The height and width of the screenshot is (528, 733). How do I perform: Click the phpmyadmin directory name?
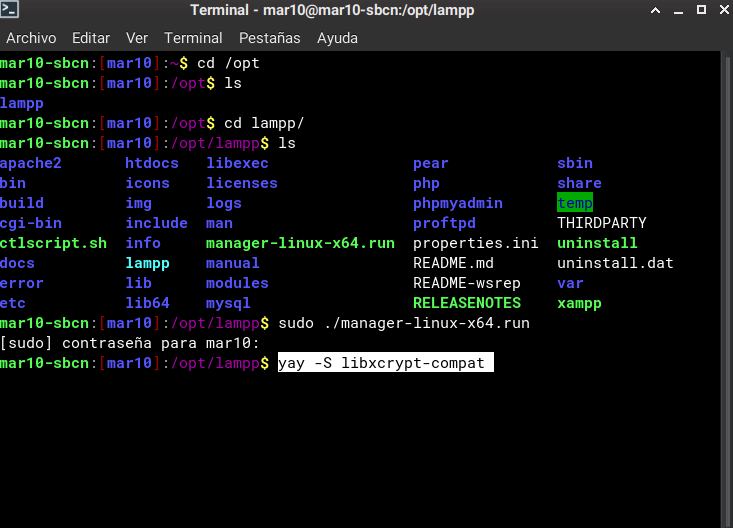(457, 203)
